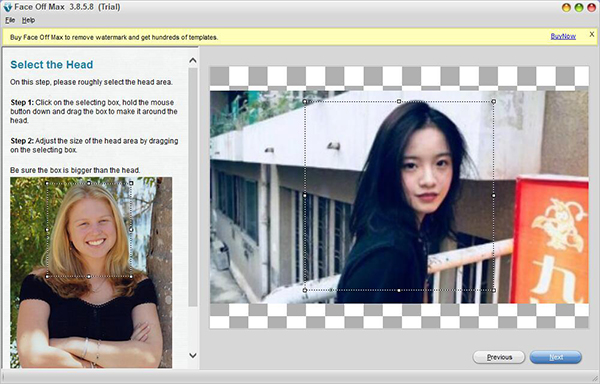The width and height of the screenshot is (600, 384).
Task: Click the top-middle handle of main selection box
Action: (x=399, y=101)
